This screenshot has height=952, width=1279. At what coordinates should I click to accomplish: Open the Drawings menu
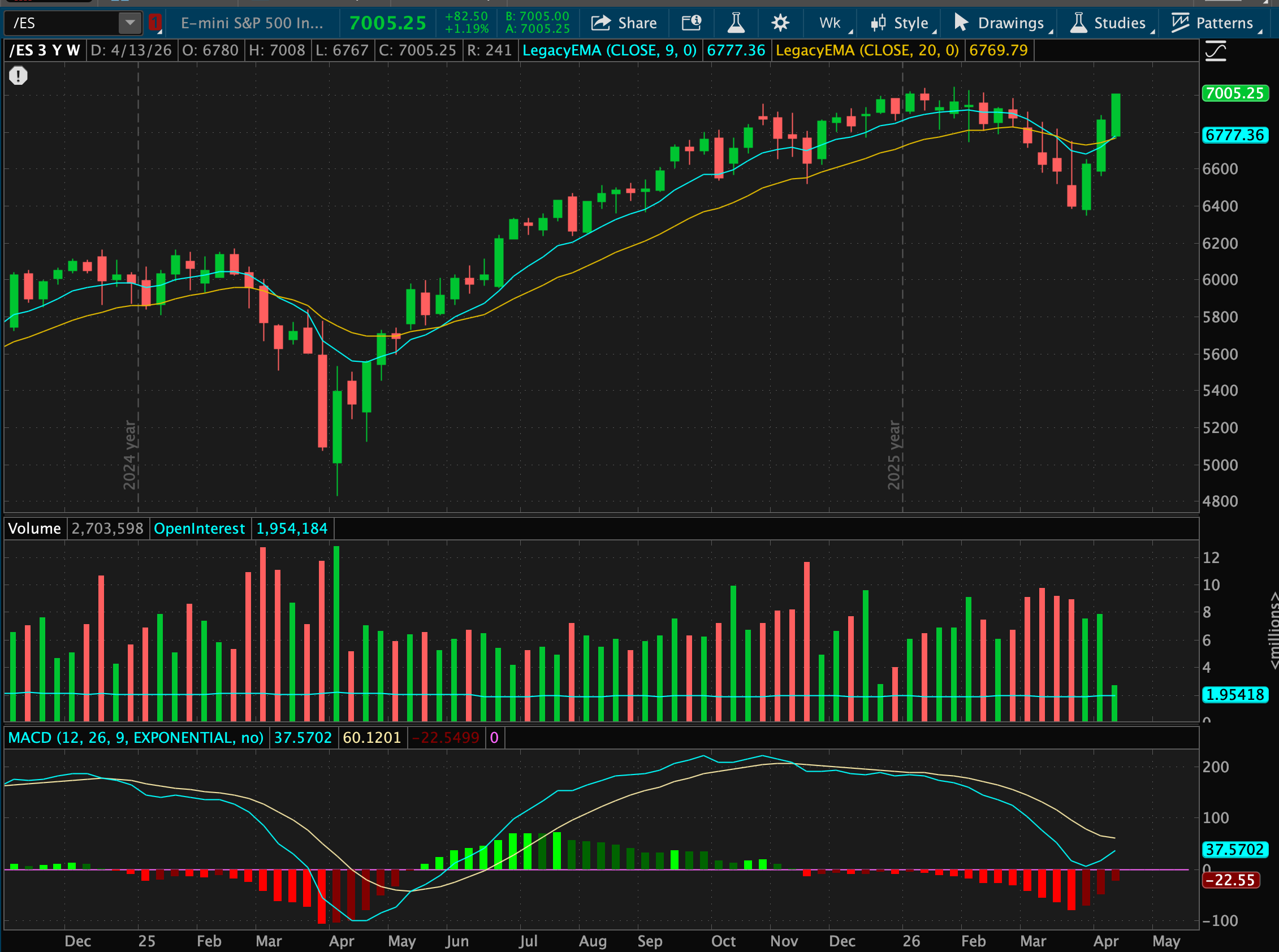[x=1002, y=23]
